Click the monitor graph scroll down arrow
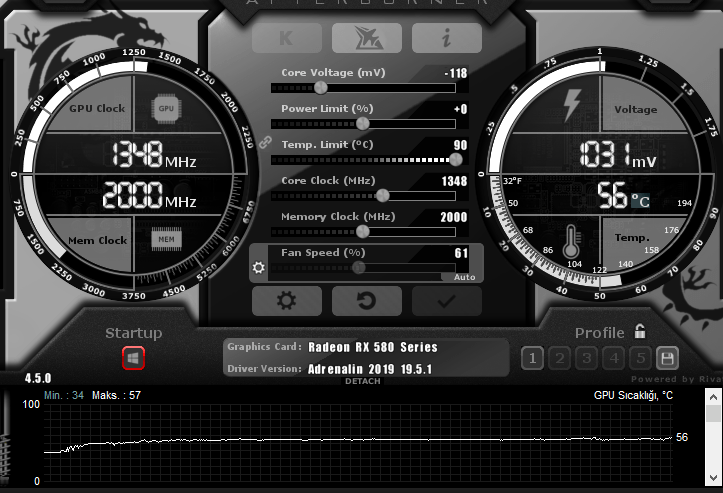The image size is (723, 493). [713, 478]
